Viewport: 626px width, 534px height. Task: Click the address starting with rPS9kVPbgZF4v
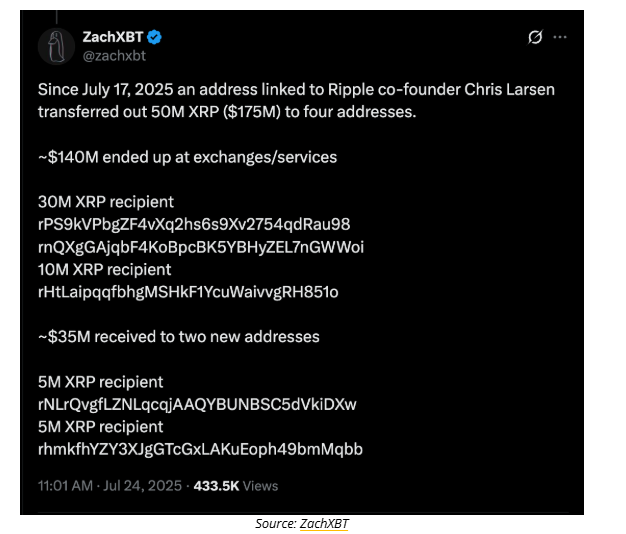point(194,224)
